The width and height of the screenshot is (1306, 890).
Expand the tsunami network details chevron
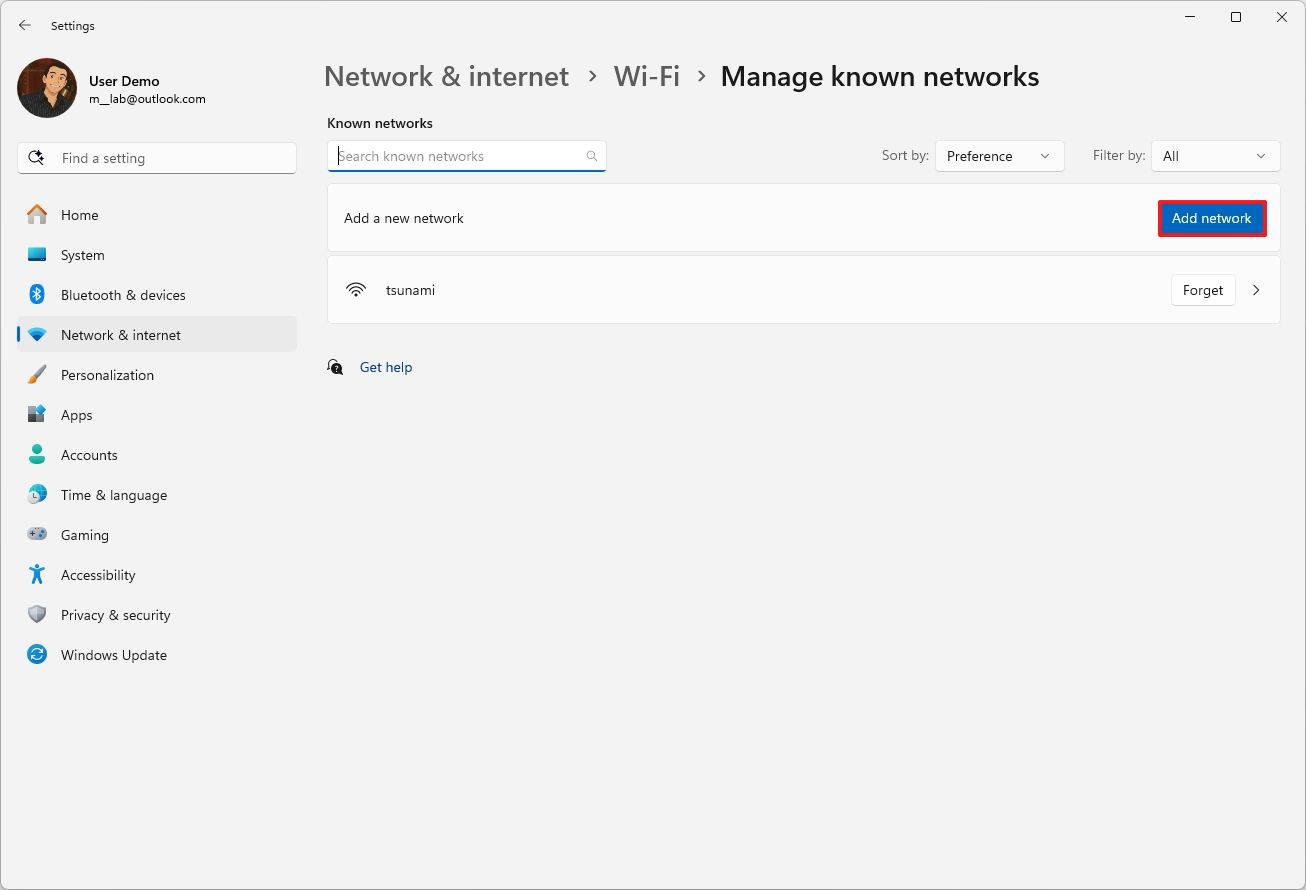(x=1256, y=290)
